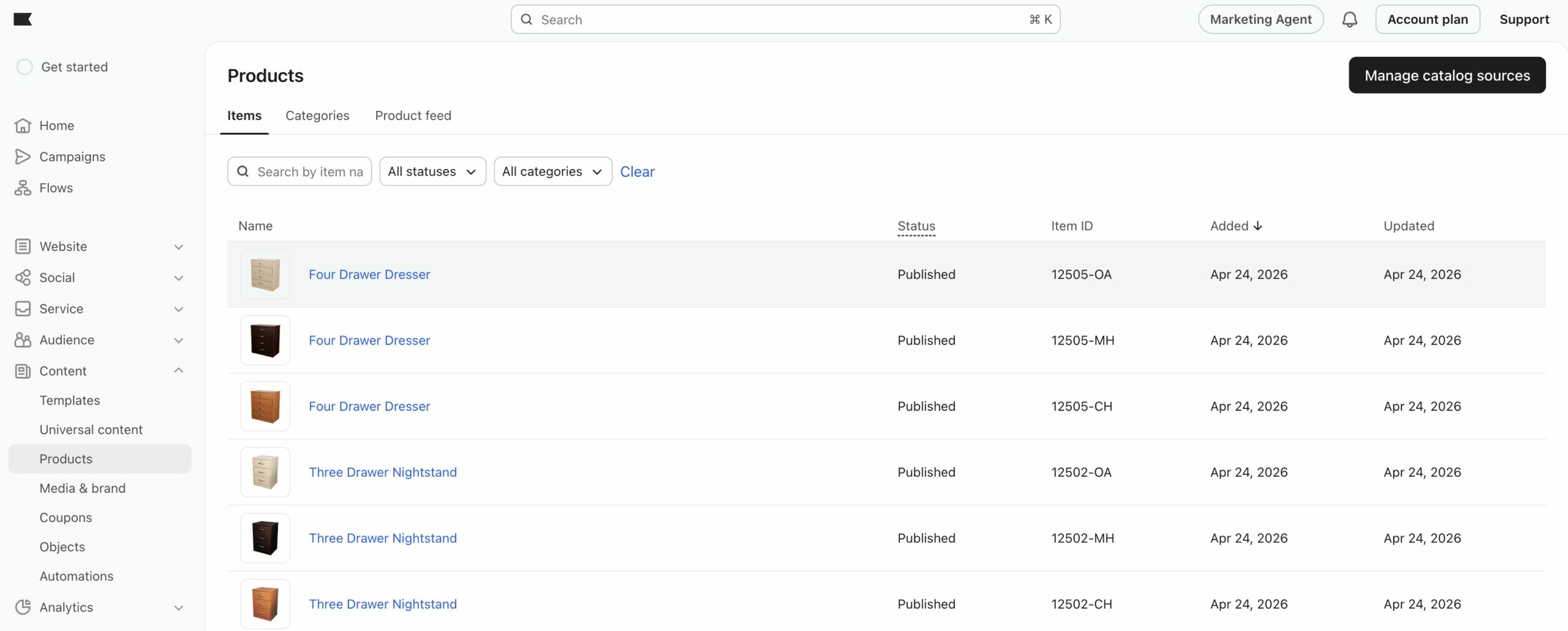
Task: Expand the Website sidebar section
Action: point(178,247)
